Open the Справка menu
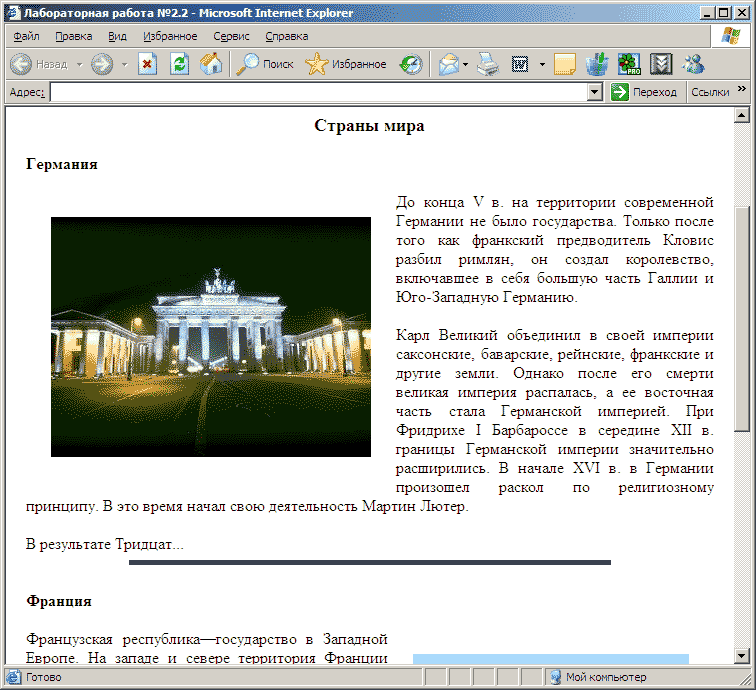756x690 pixels. [287, 37]
